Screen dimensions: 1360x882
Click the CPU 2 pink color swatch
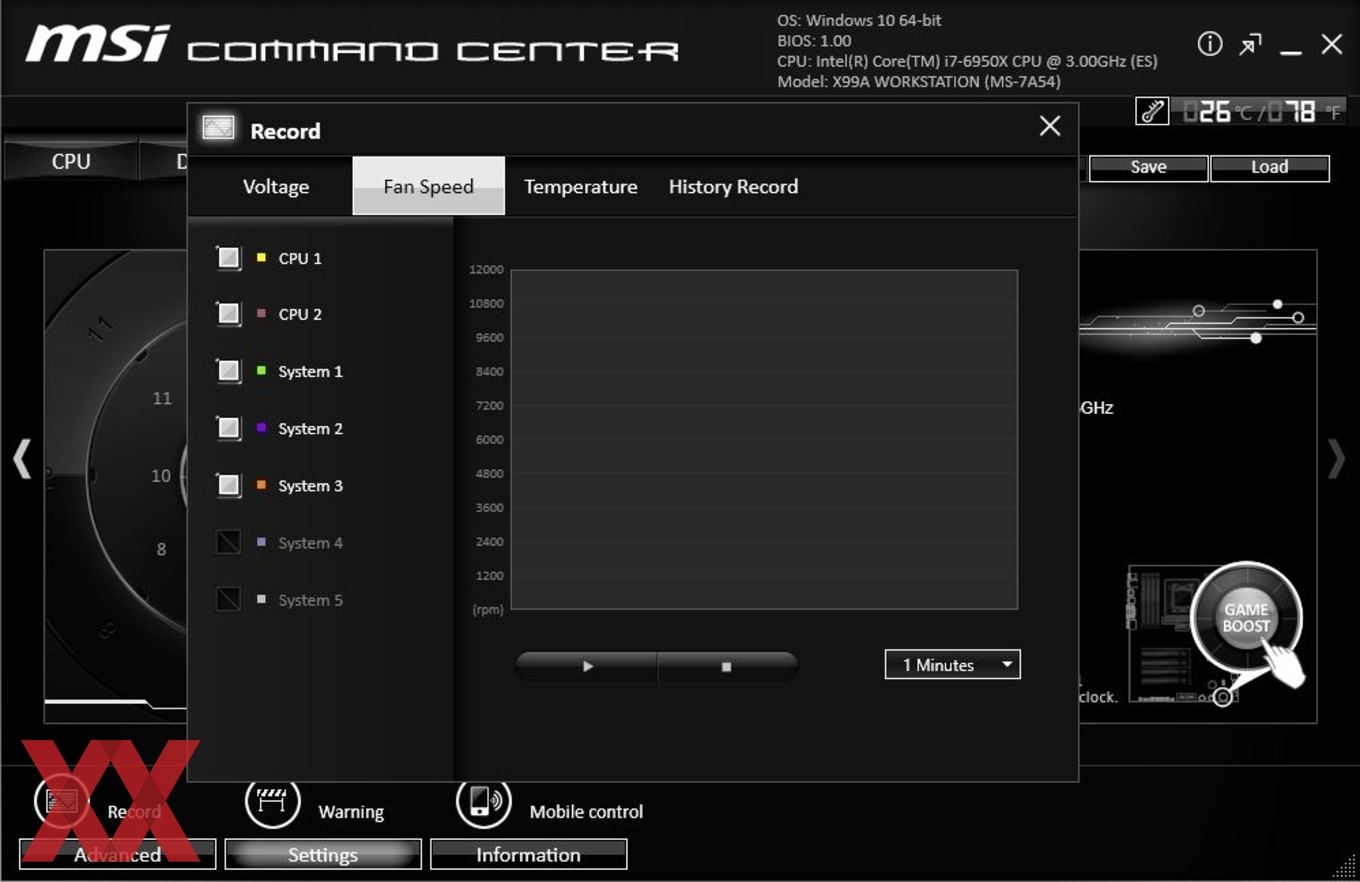261,314
